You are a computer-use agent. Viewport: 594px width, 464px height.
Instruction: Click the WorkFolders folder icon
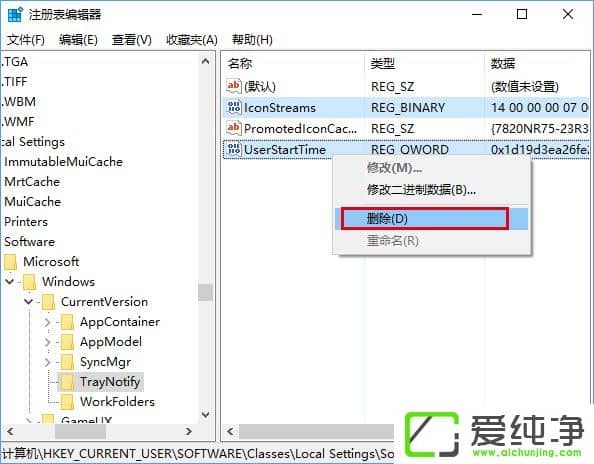(x=67, y=402)
